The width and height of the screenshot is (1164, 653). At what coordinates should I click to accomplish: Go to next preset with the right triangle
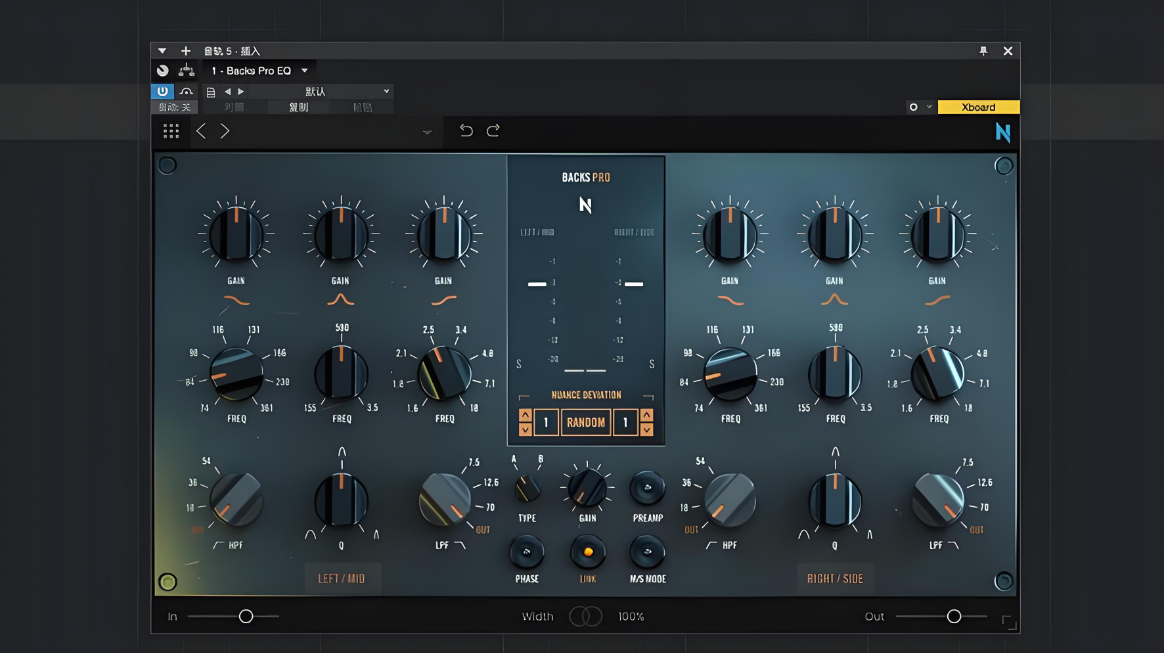pyautogui.click(x=241, y=91)
